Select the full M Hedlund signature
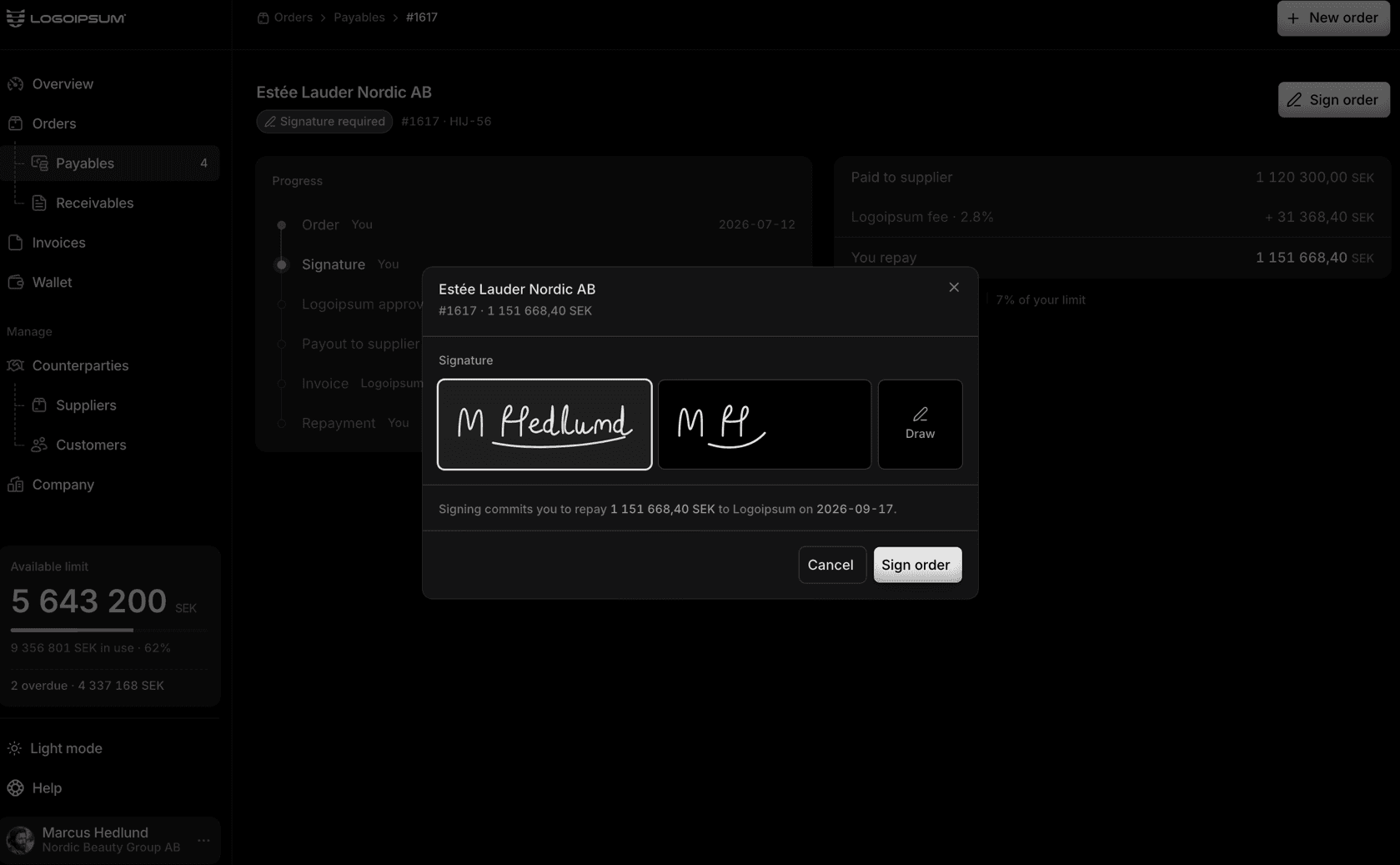This screenshot has height=865, width=1400. 544,425
